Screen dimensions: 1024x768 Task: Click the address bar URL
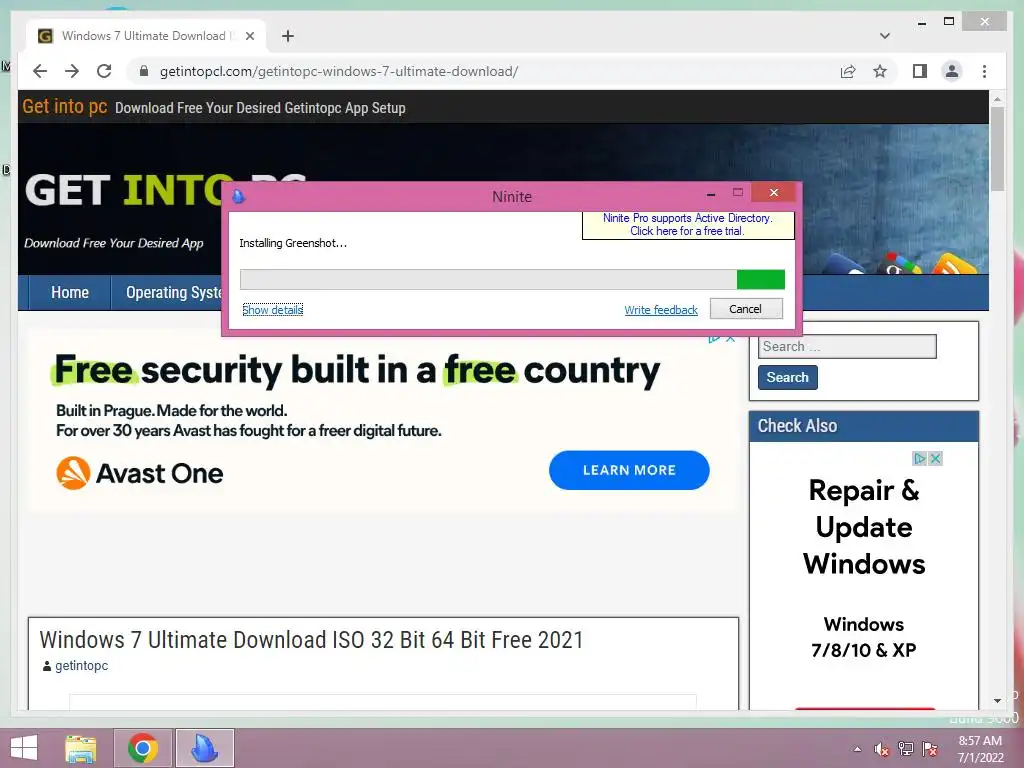tap(339, 71)
